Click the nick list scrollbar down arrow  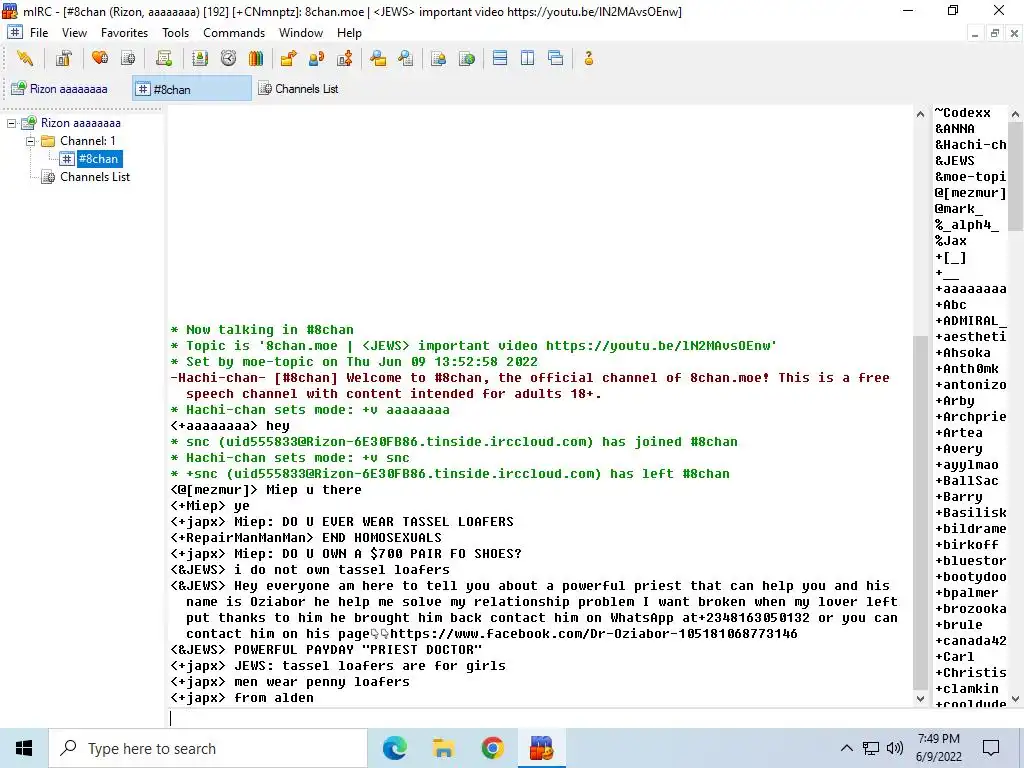tap(1016, 699)
